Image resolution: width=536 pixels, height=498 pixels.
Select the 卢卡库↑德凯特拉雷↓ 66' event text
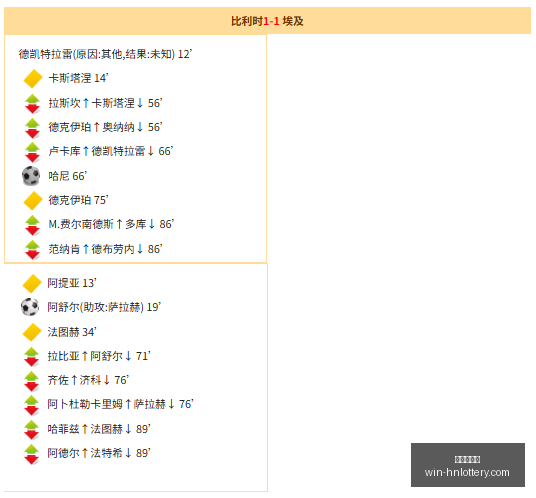point(111,151)
